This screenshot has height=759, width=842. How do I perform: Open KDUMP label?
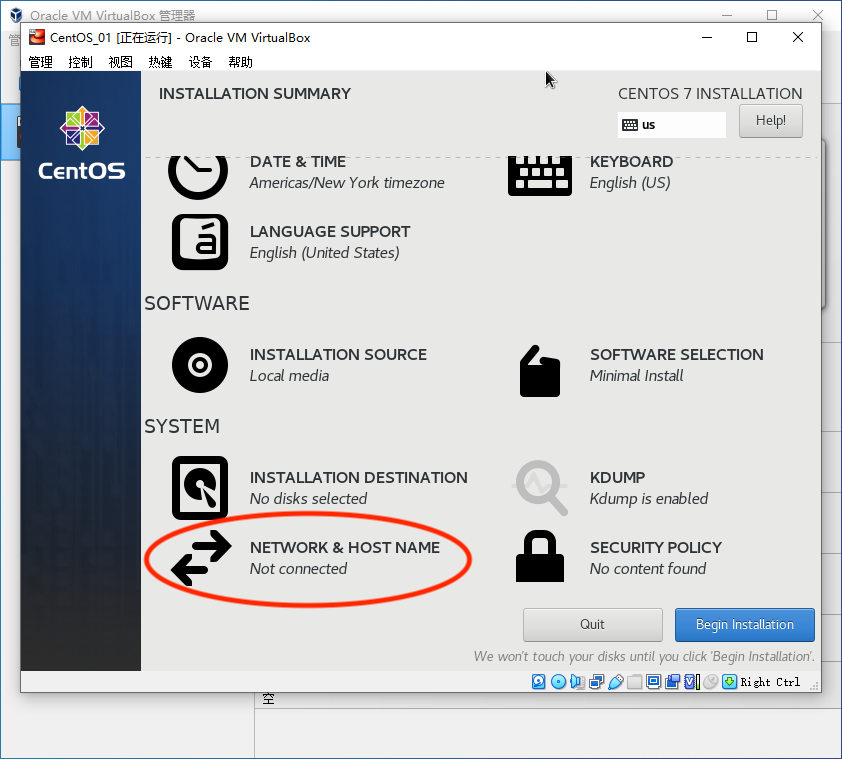618,478
